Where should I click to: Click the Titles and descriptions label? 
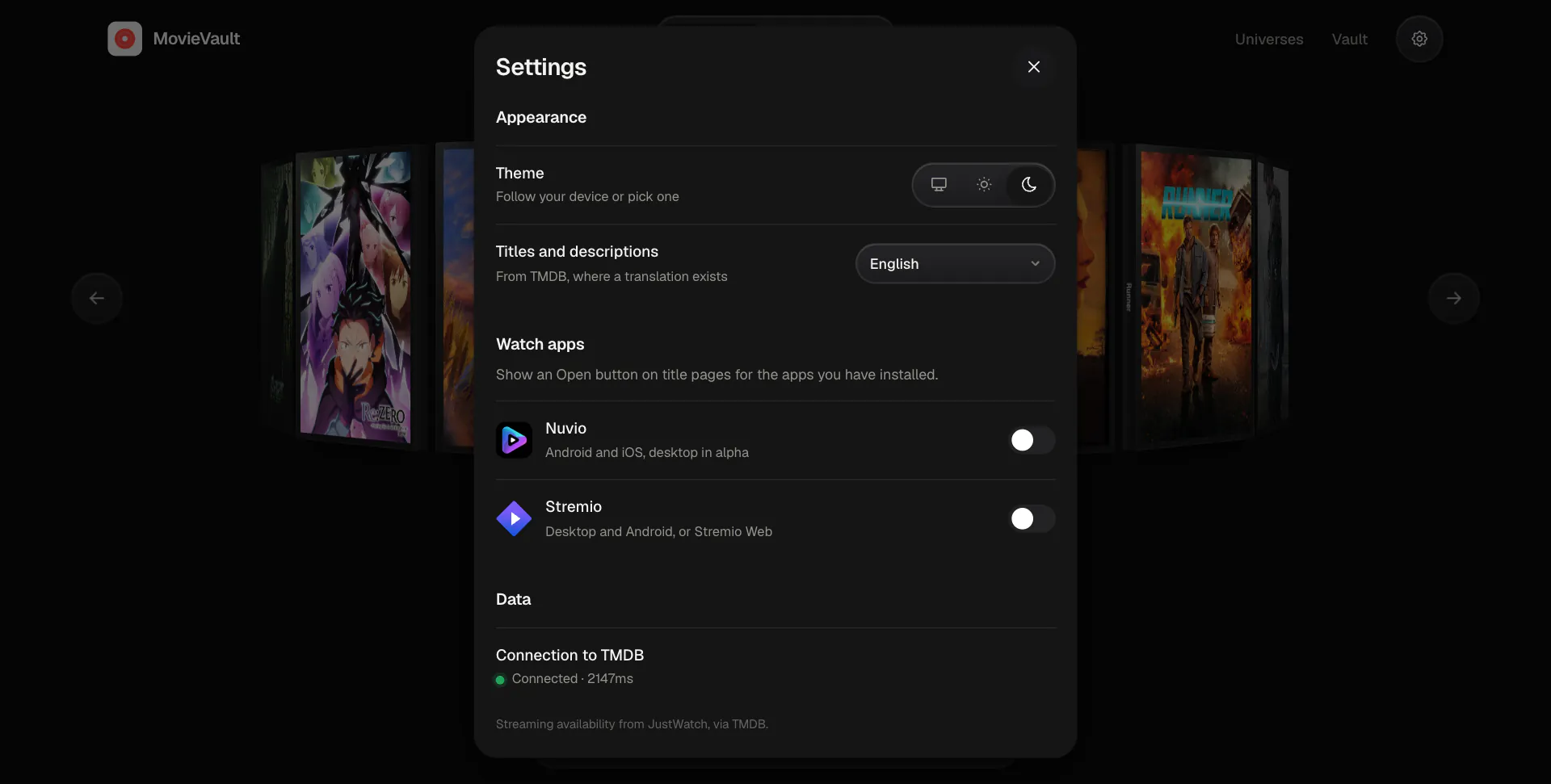(x=577, y=252)
